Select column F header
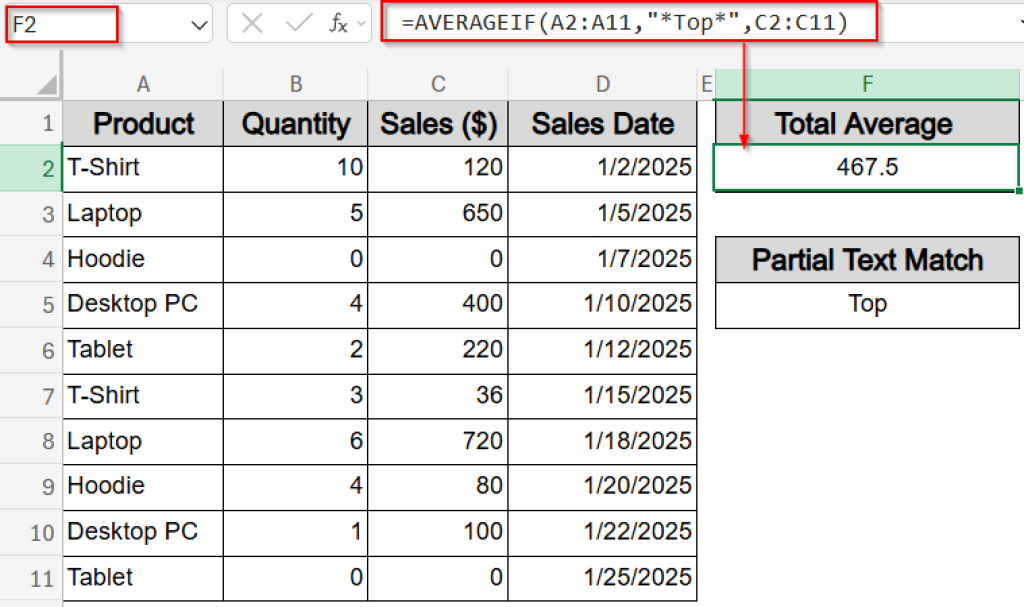 coord(866,82)
